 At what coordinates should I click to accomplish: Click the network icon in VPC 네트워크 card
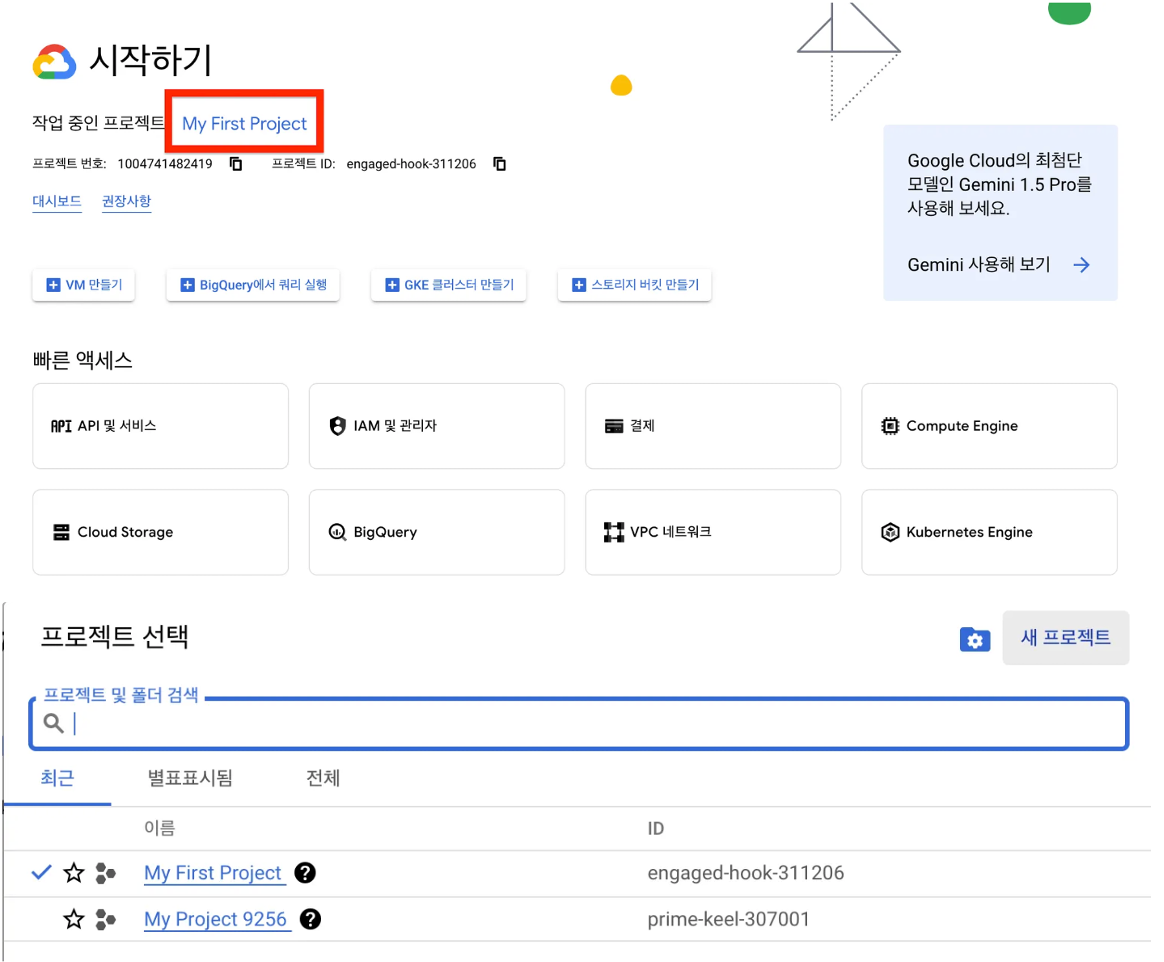click(614, 532)
